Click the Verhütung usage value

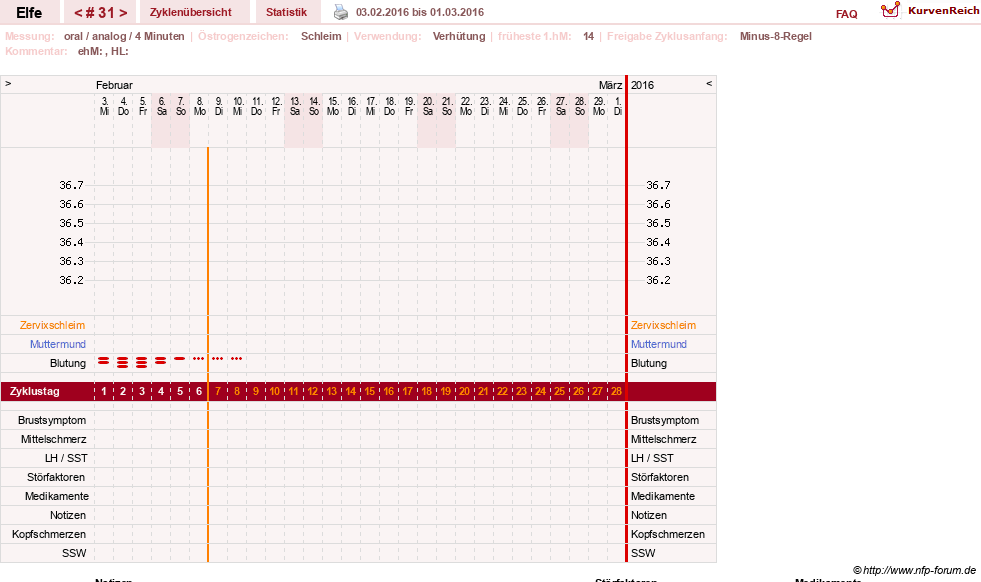tap(459, 36)
